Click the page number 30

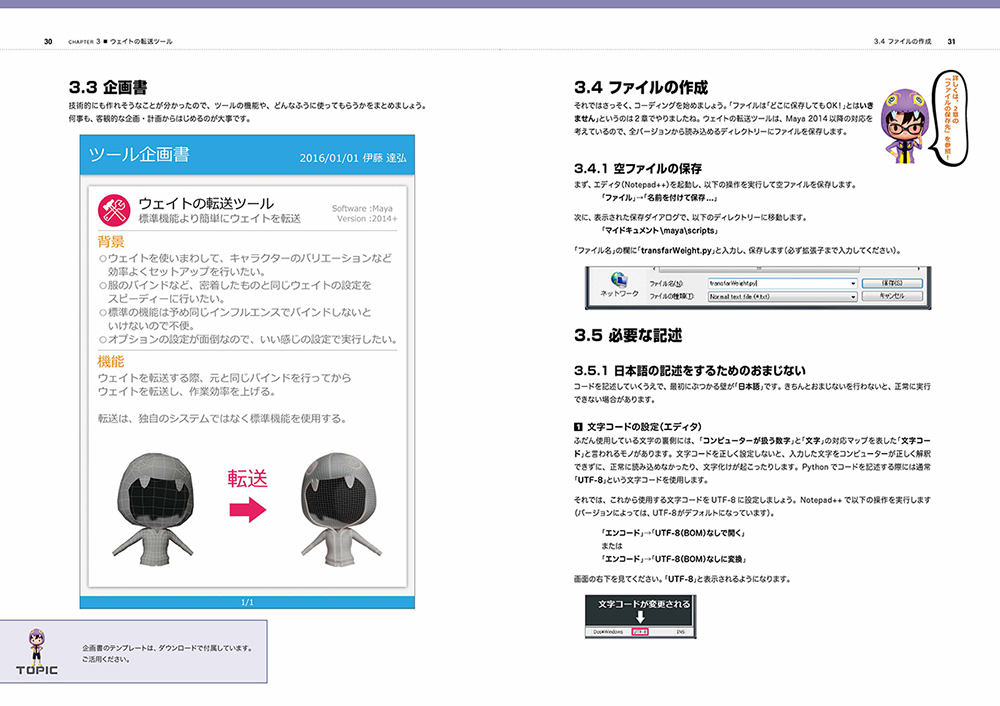click(48, 41)
